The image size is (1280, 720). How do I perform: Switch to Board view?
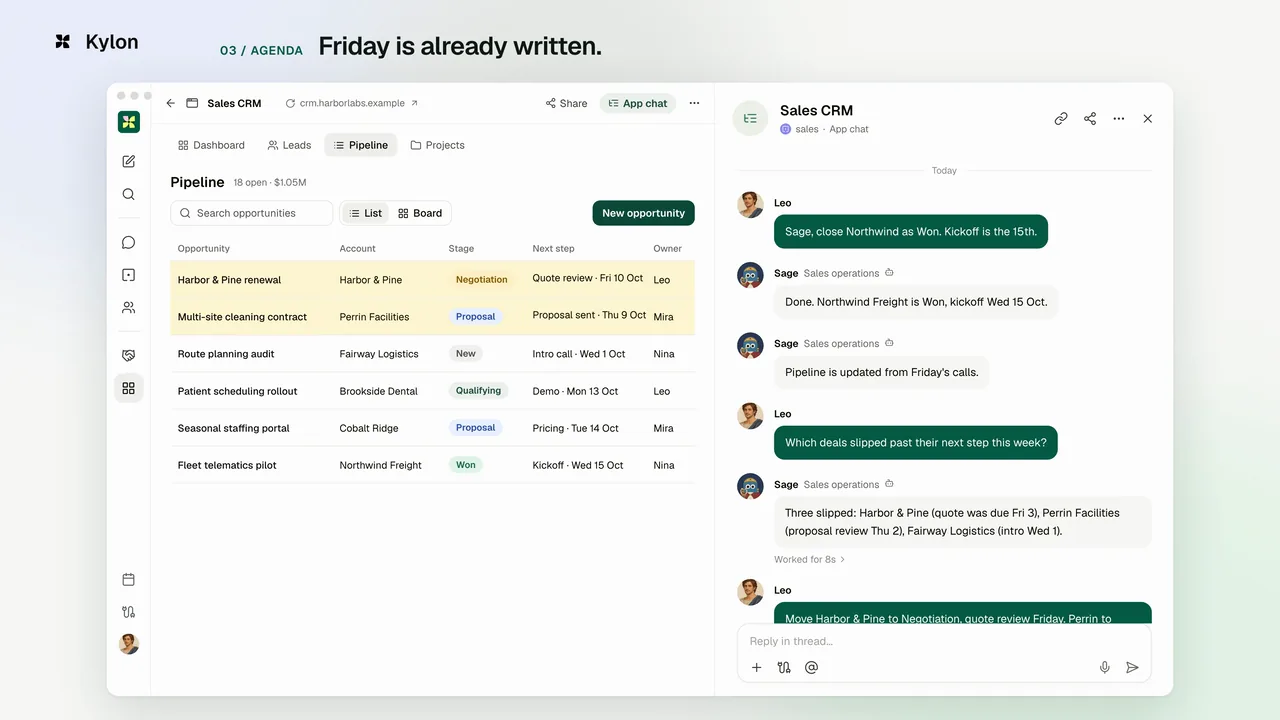tap(420, 213)
